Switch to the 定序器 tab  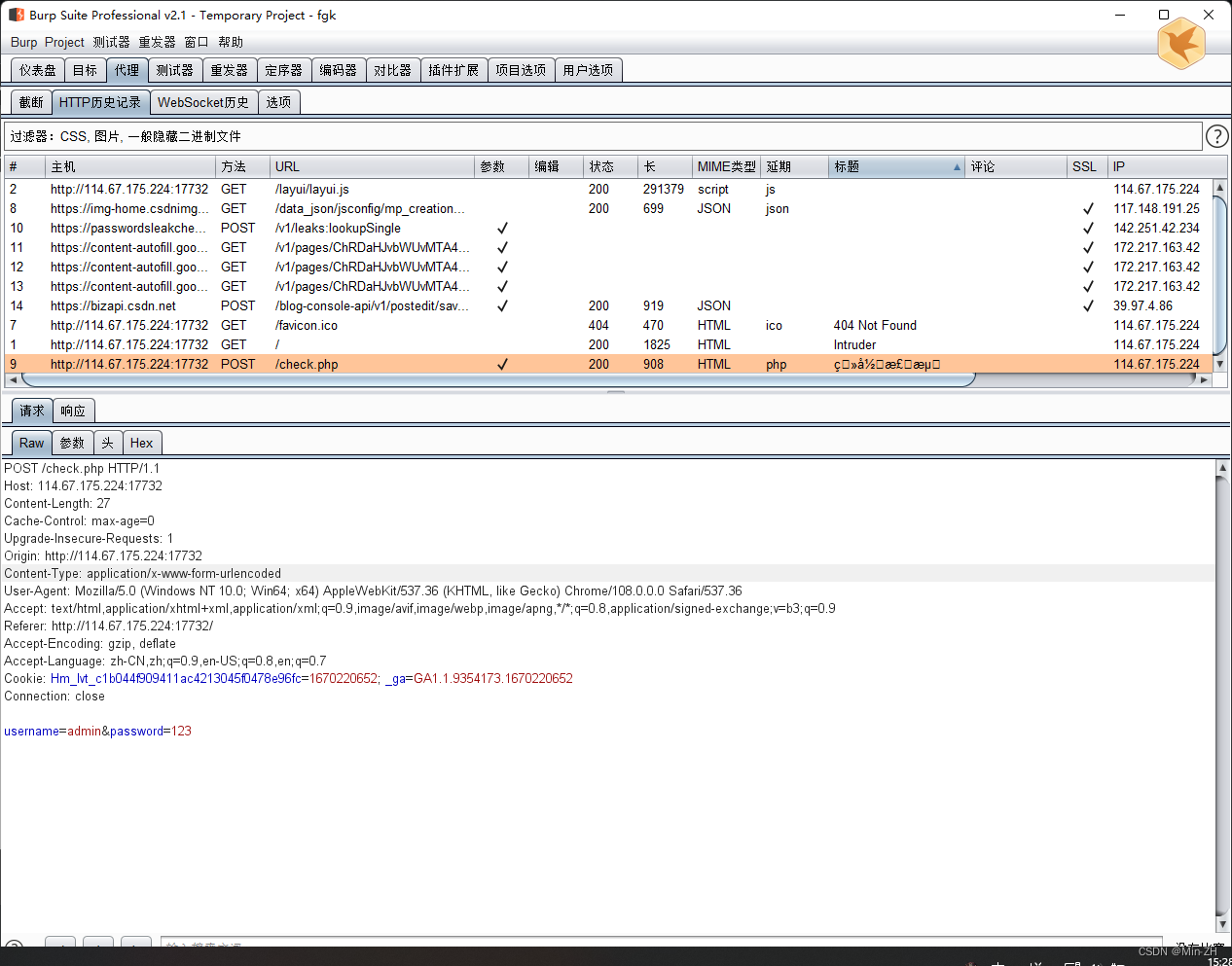click(x=283, y=69)
